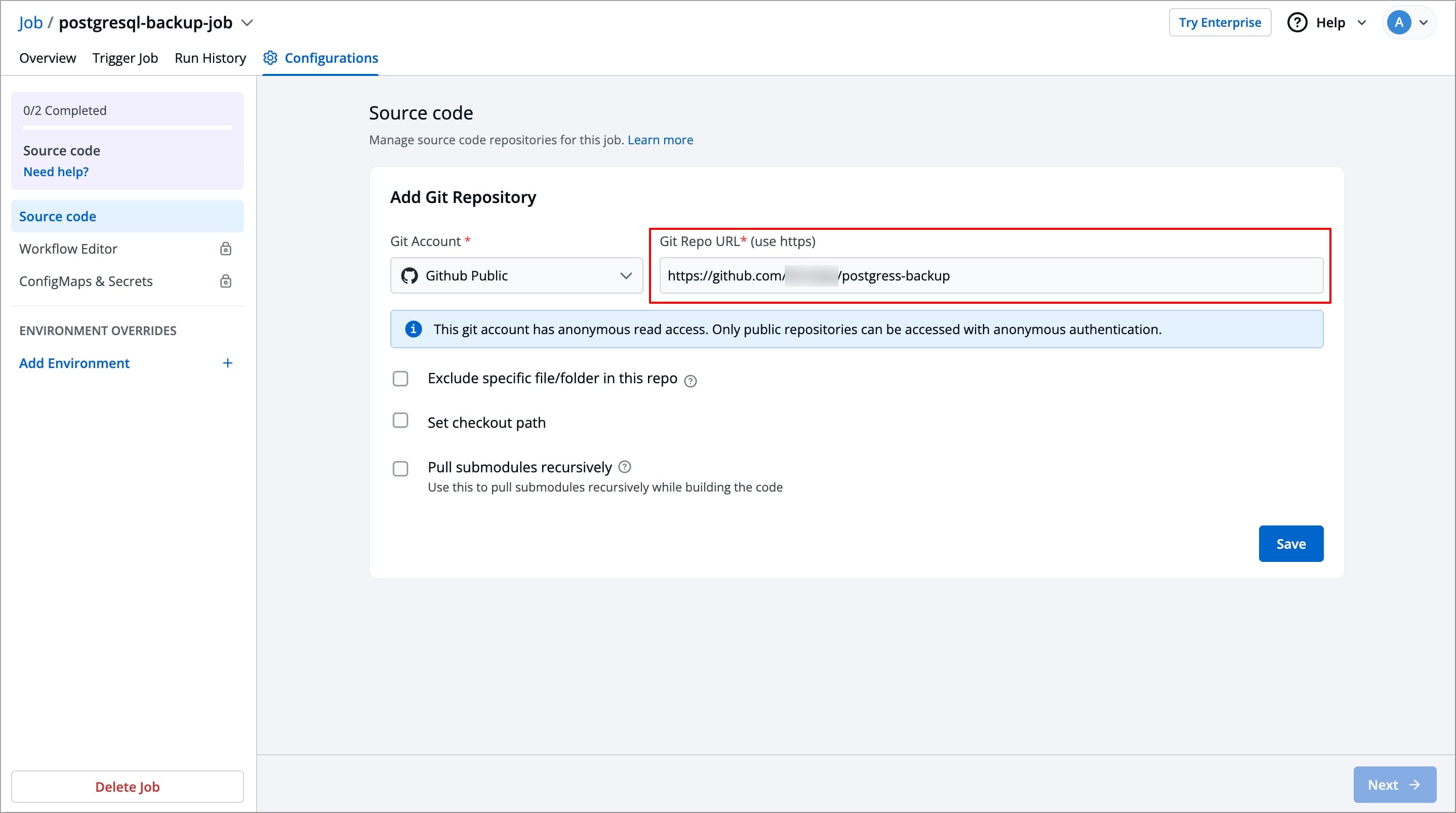The height and width of the screenshot is (813, 1456).
Task: Select the GitHub logo in Git Account
Action: tap(409, 275)
